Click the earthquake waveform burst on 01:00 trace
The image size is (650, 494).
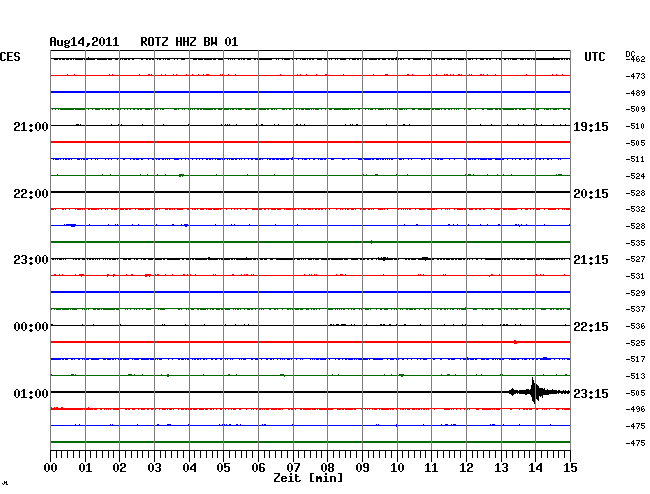[x=539, y=391]
